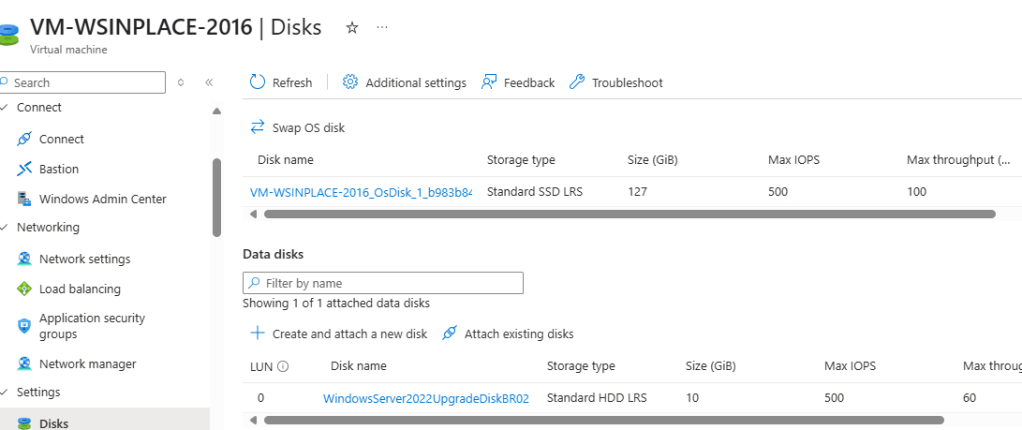
Task: Click Attach existing disks icon
Action: pyautogui.click(x=450, y=334)
